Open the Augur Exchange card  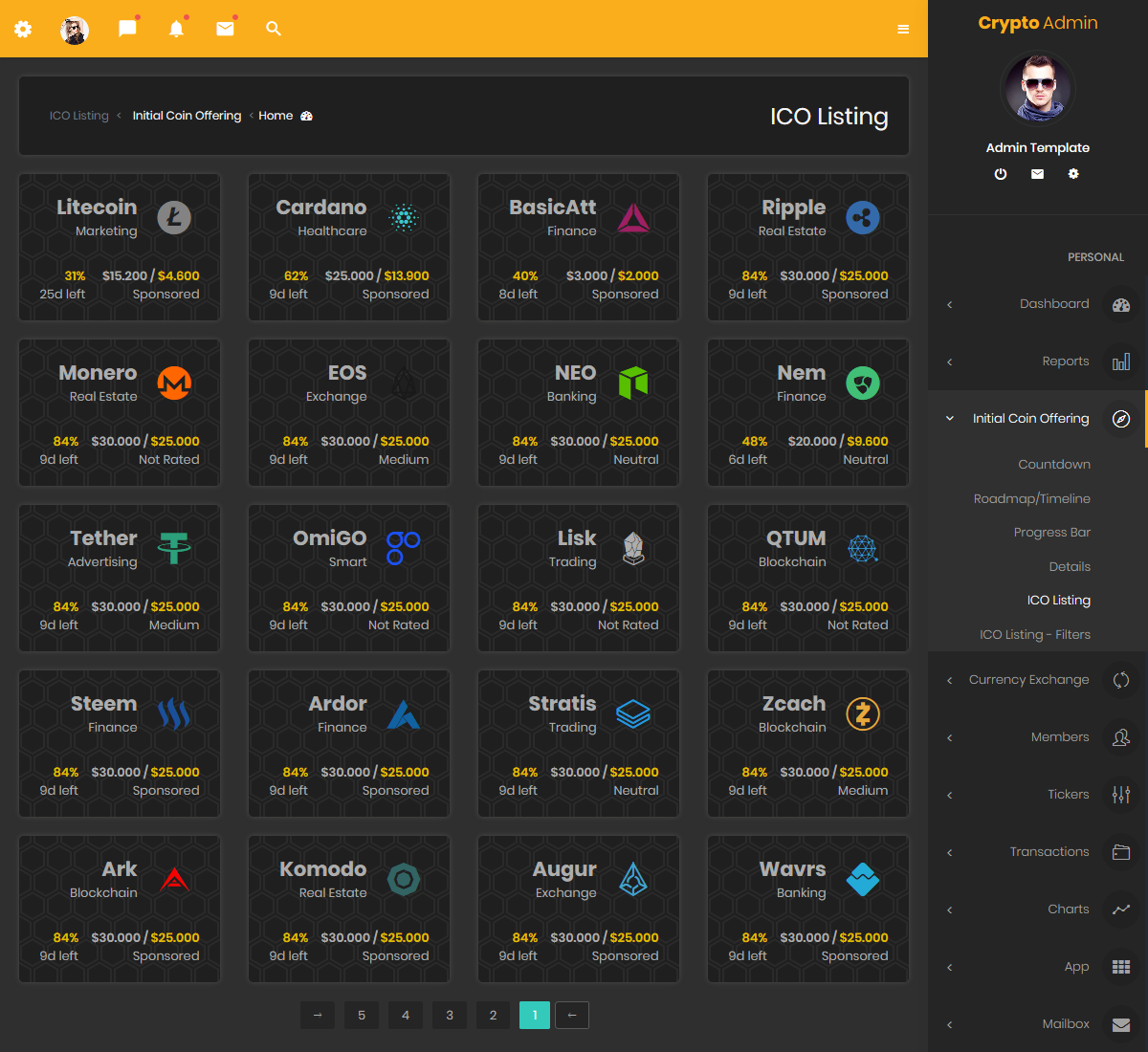579,909
